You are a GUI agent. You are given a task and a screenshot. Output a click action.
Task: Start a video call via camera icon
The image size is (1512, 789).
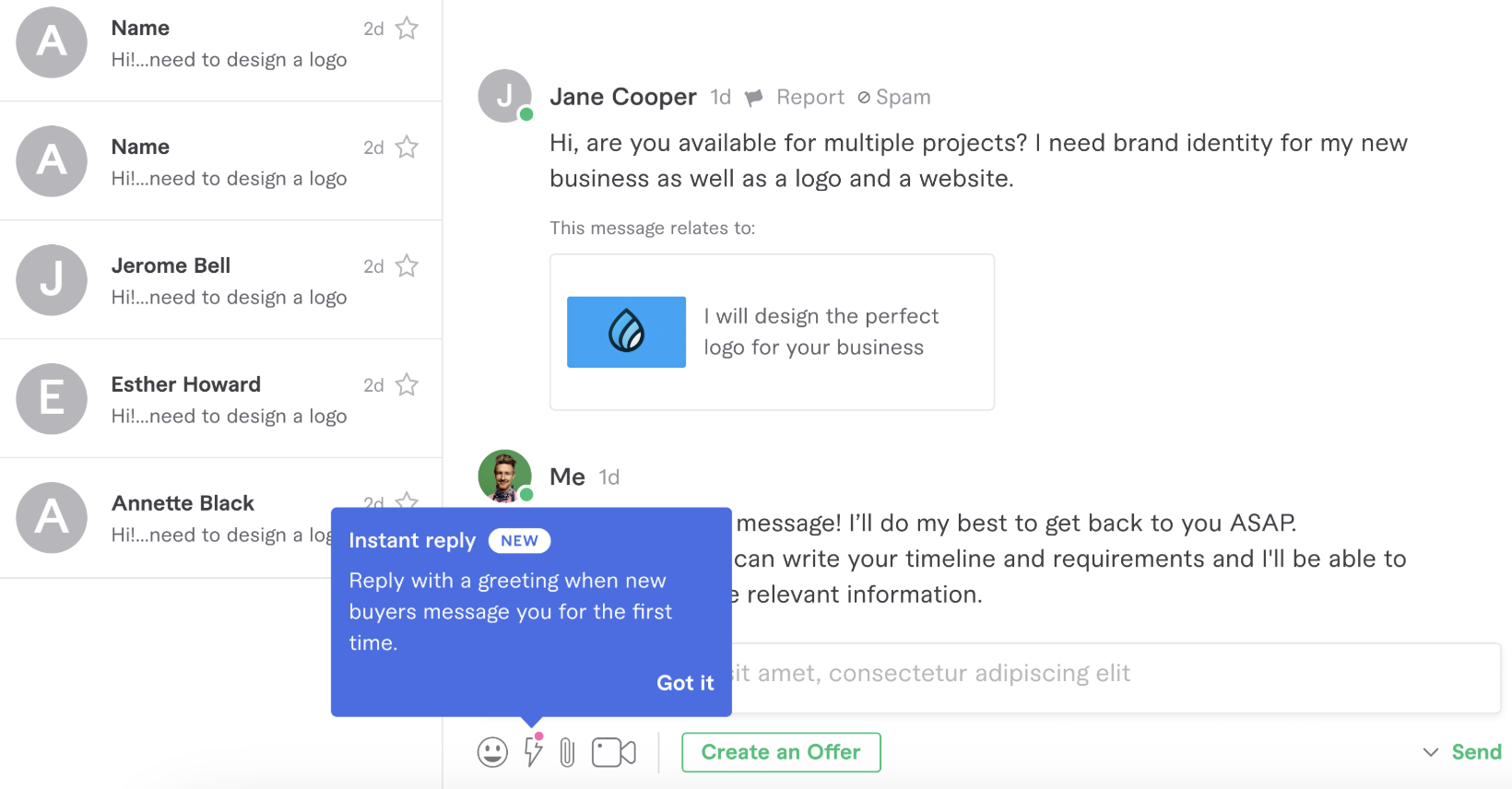tap(614, 752)
